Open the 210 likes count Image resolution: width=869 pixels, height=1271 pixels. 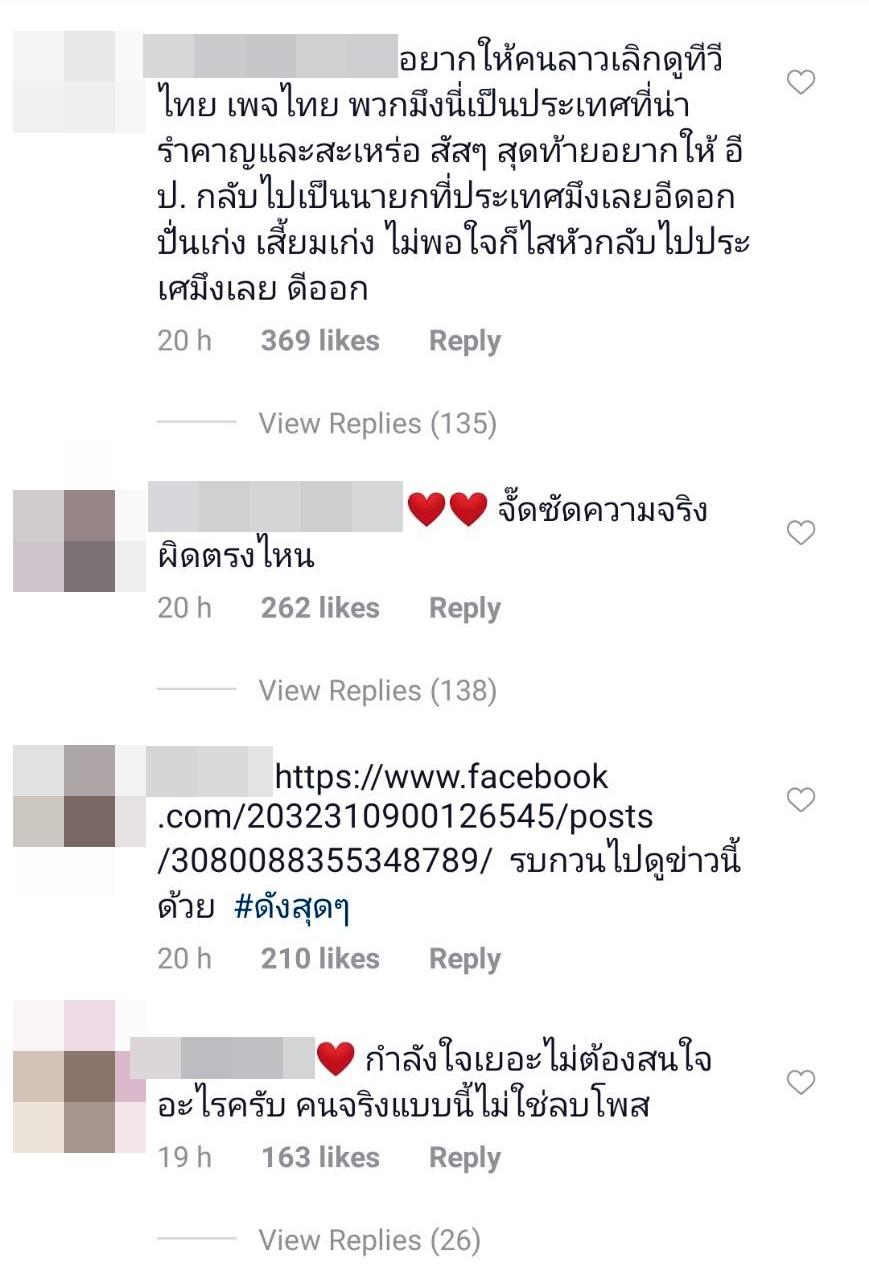pos(320,959)
